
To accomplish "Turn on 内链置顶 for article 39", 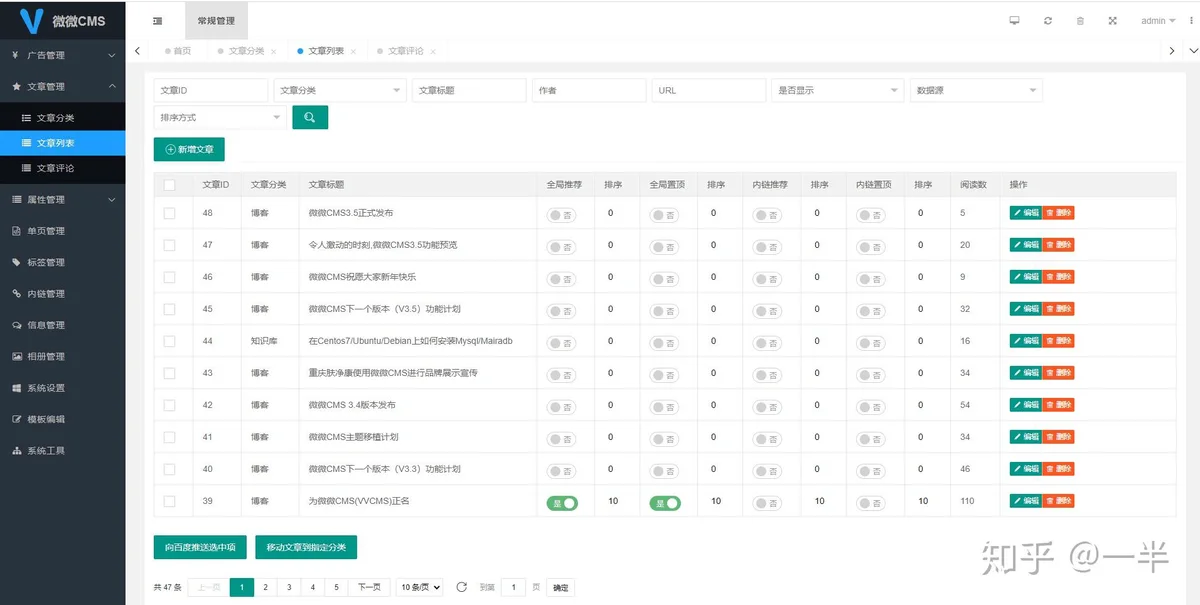I will click(x=872, y=503).
